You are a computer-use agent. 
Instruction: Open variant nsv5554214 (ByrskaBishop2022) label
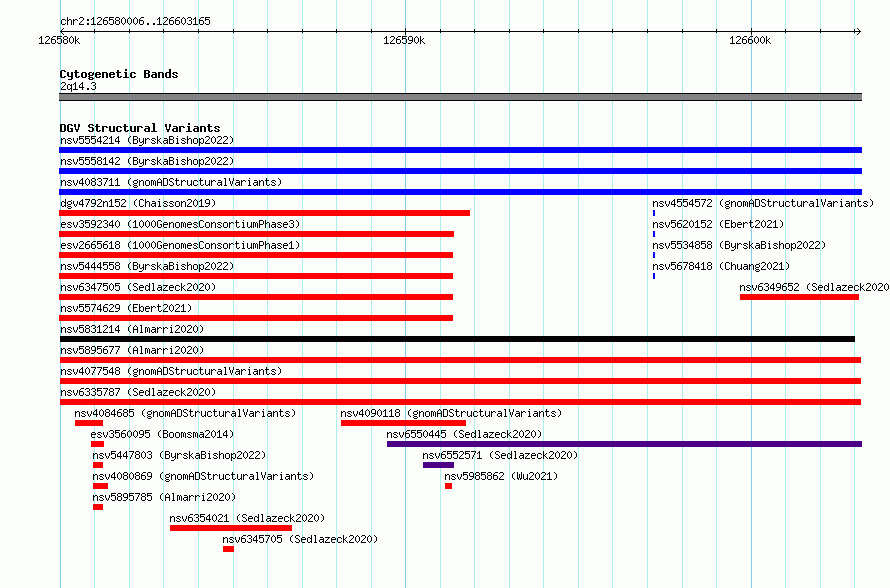coord(147,140)
